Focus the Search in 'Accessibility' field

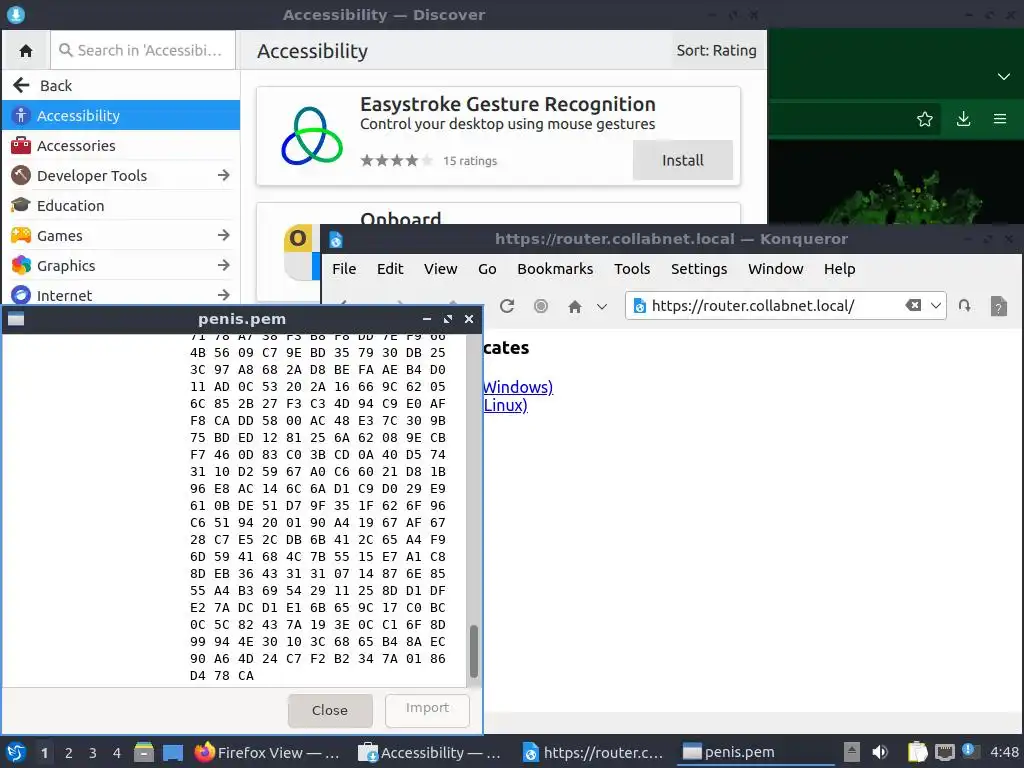click(x=143, y=50)
